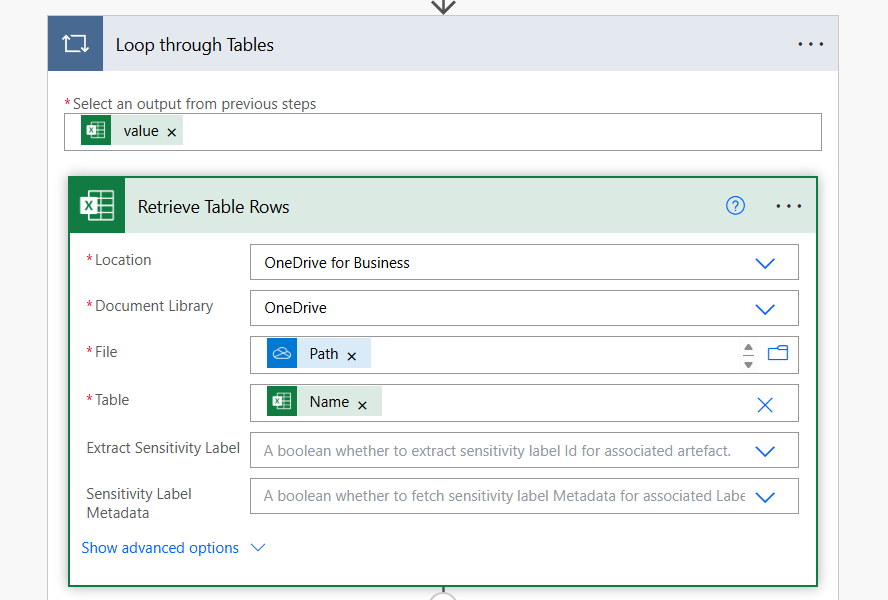Viewport: 888px width, 600px height.
Task: Click the OneDrive icon on Path token
Action: tap(282, 354)
